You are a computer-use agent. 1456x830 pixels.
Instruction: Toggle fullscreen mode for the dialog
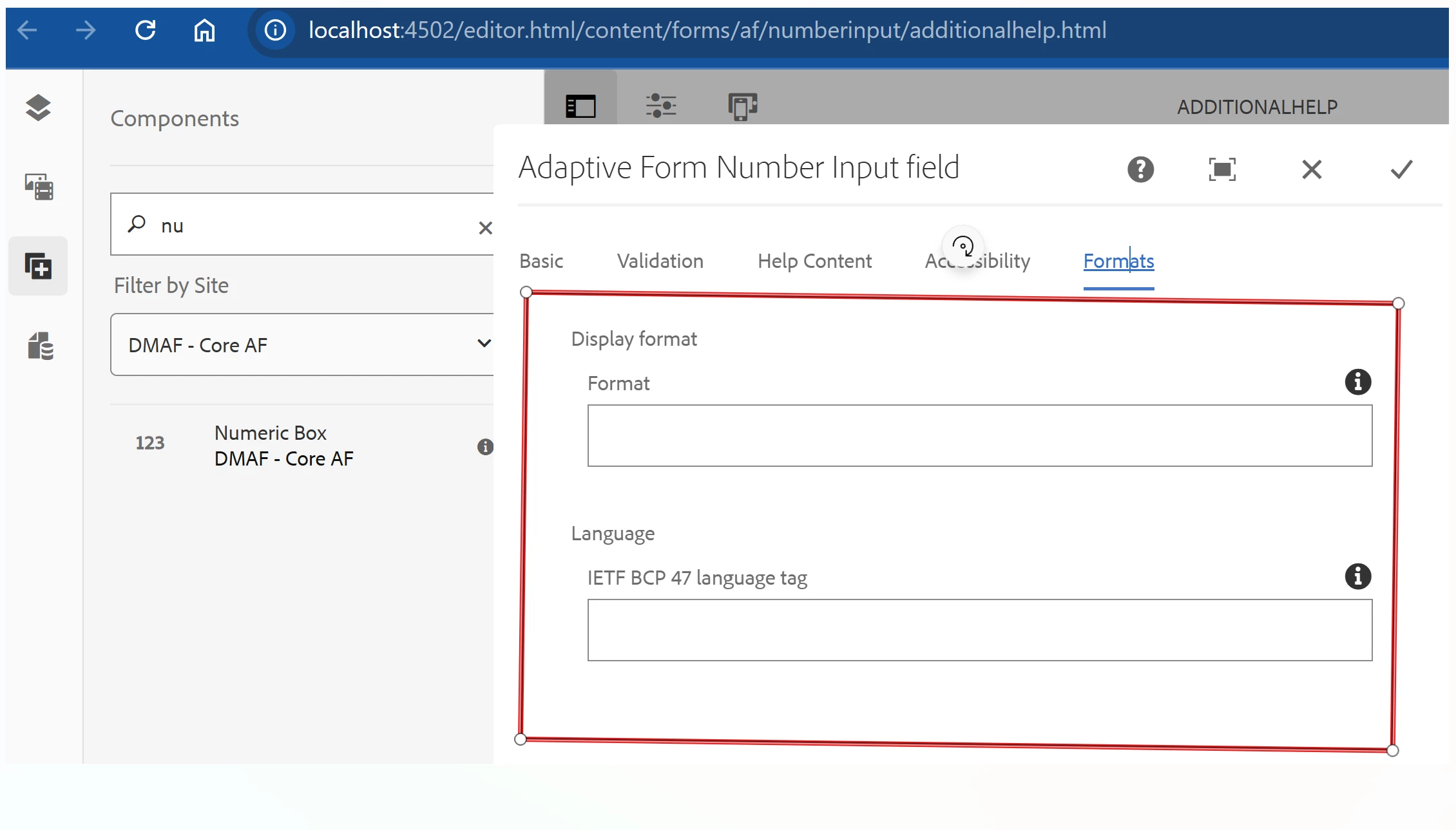tap(1221, 169)
